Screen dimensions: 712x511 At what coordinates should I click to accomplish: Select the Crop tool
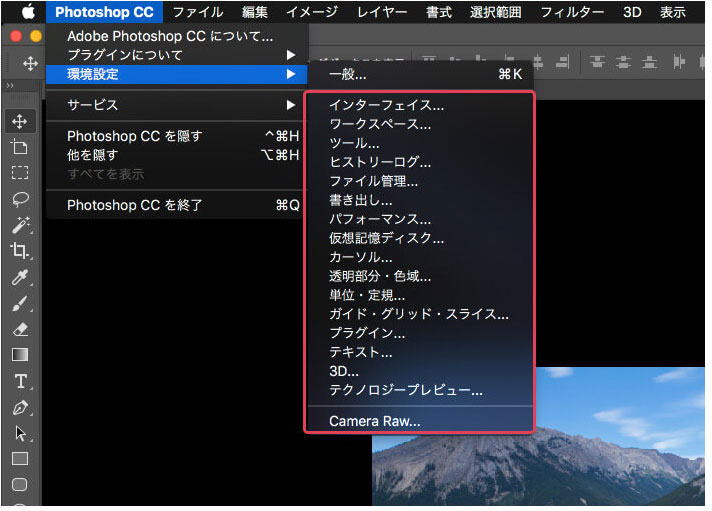click(20, 250)
